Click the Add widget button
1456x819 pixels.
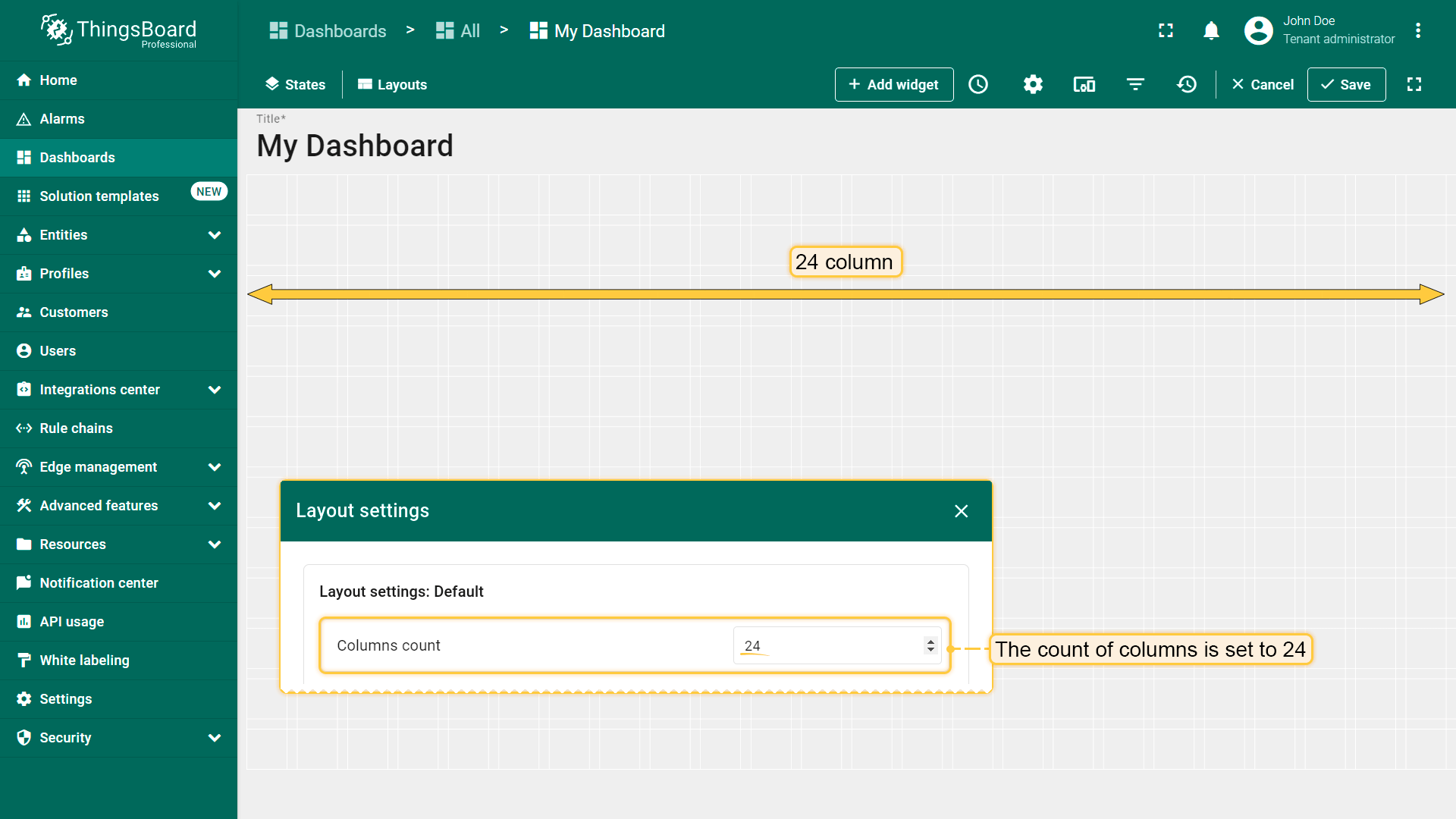893,84
